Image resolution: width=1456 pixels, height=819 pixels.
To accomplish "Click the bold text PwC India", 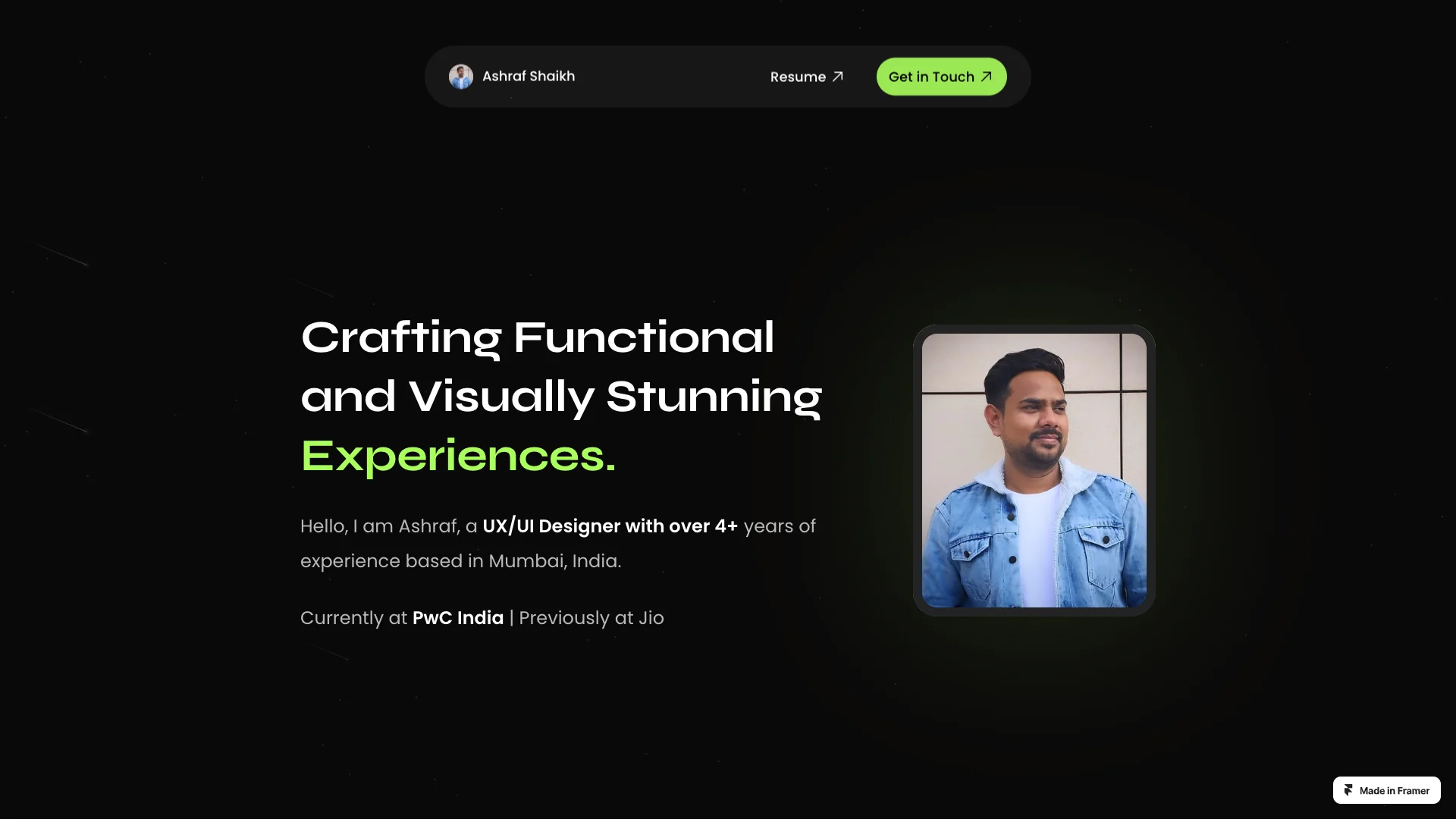I will [x=458, y=618].
